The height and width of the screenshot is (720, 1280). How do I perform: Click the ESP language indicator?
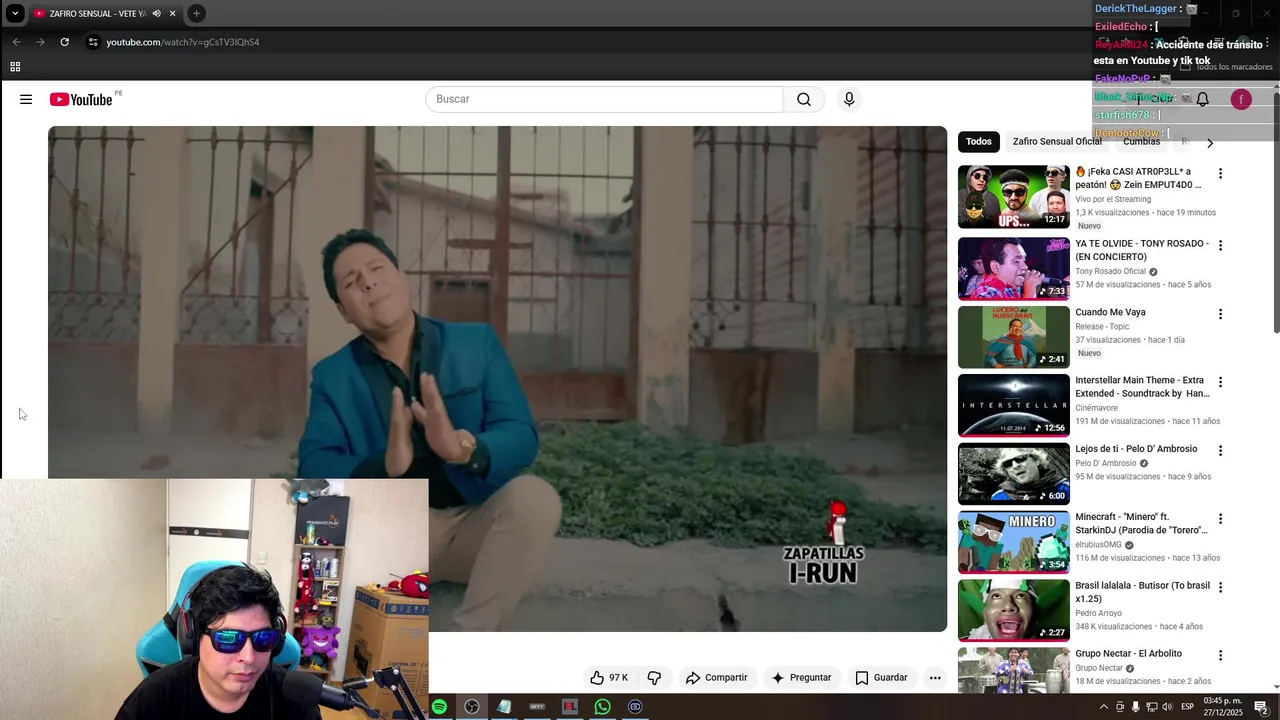point(1188,707)
